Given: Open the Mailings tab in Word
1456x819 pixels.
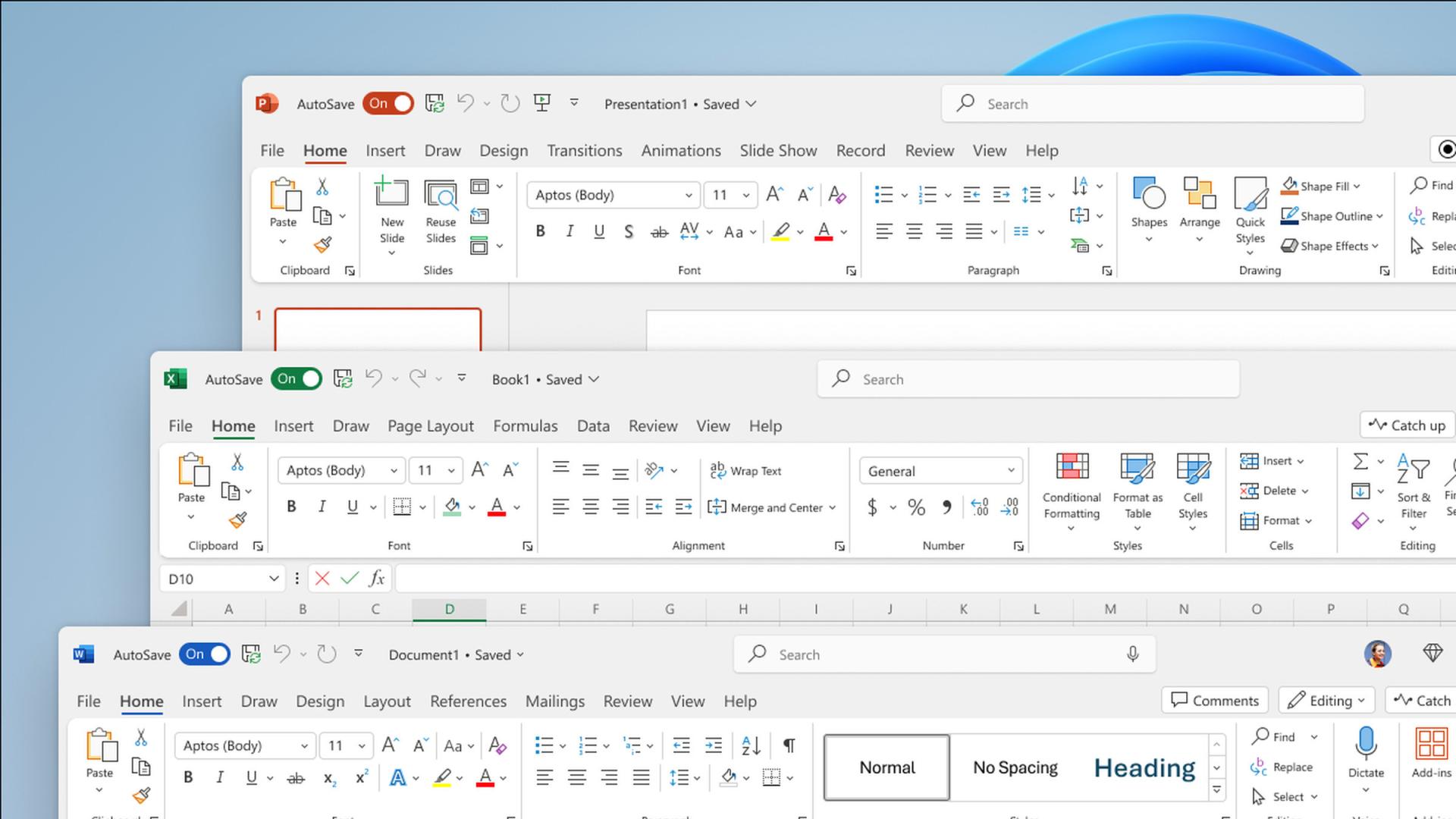Looking at the screenshot, I should point(554,701).
